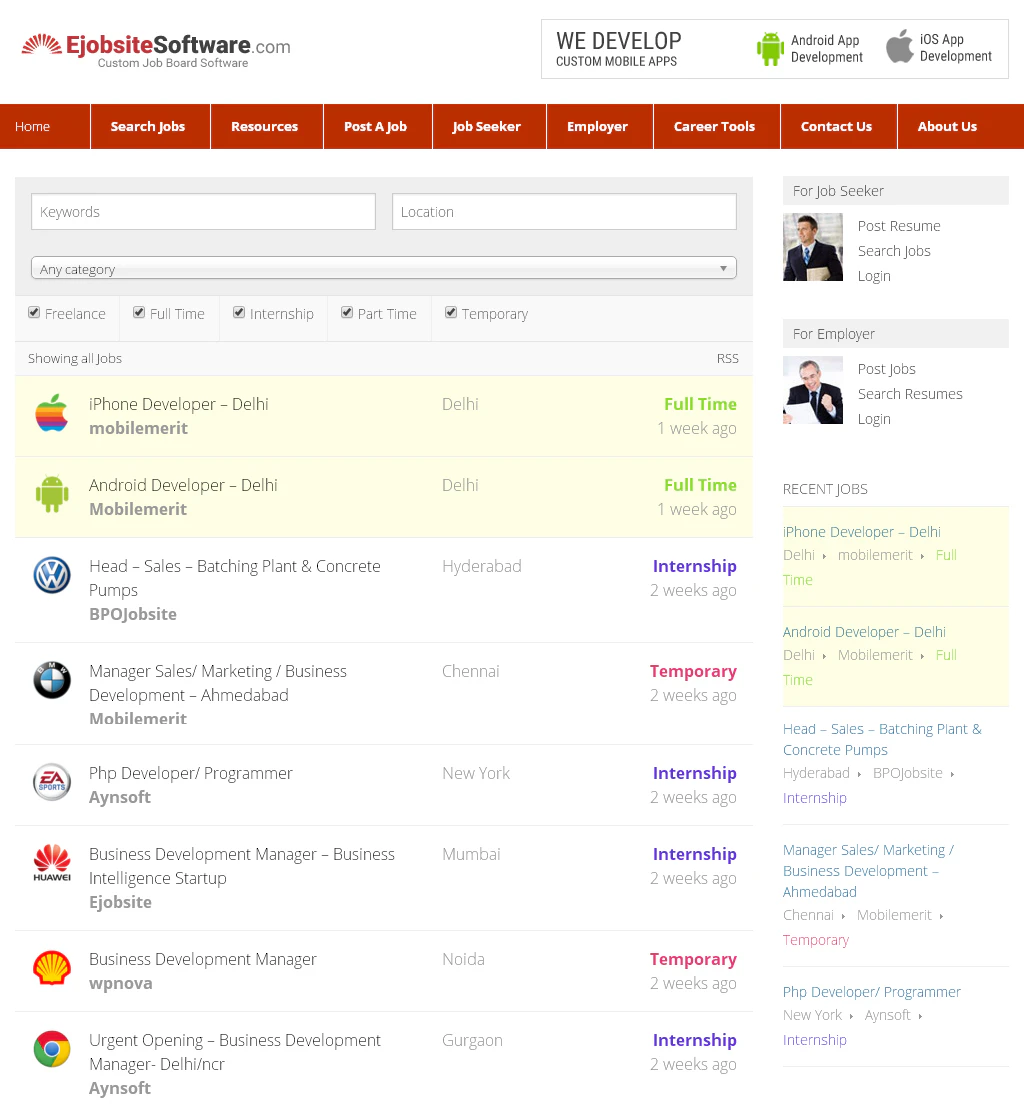
Task: Click the Chennai location in job list
Action: pyautogui.click(x=470, y=672)
